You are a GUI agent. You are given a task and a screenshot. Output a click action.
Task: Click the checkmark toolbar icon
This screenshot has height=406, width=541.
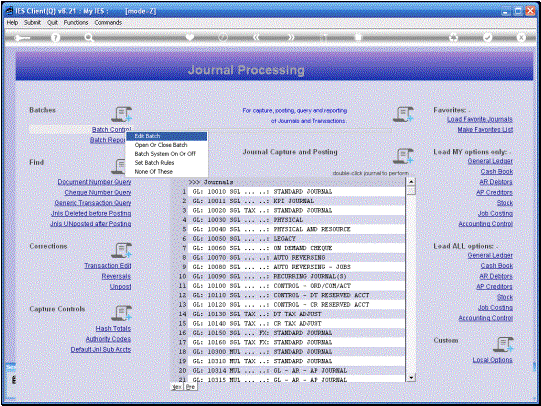[487, 37]
